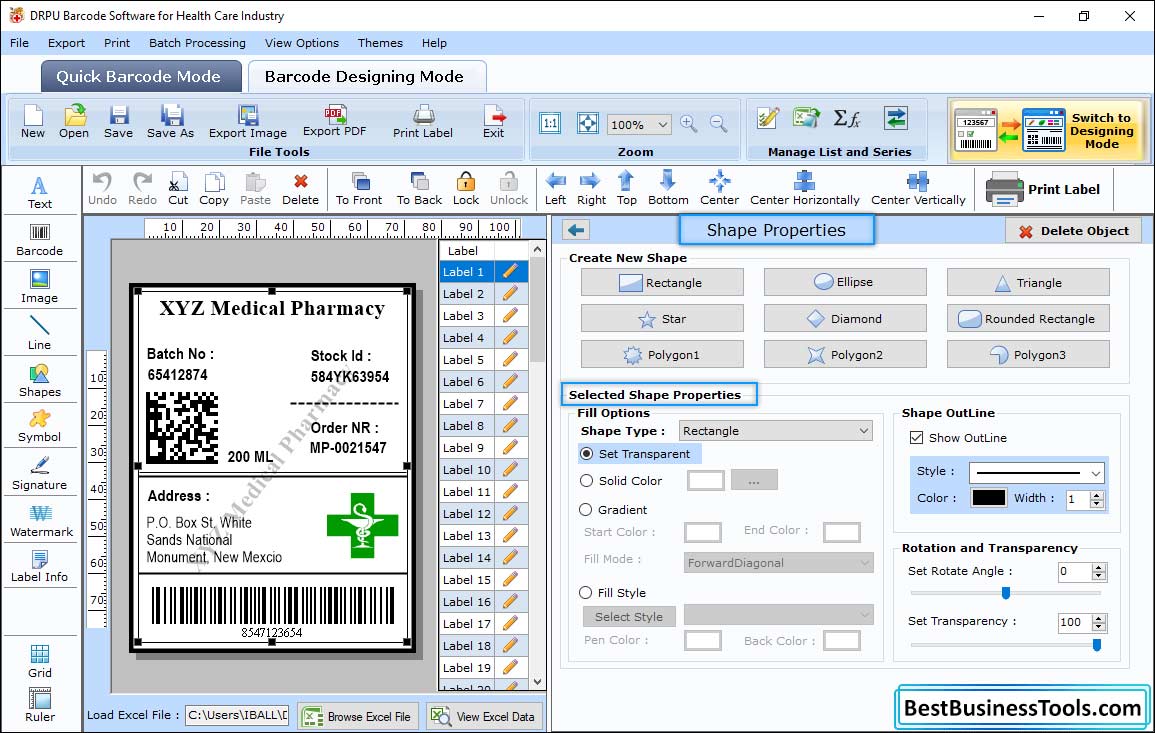This screenshot has width=1155, height=733.
Task: Toggle the Grid option
Action: (39, 662)
